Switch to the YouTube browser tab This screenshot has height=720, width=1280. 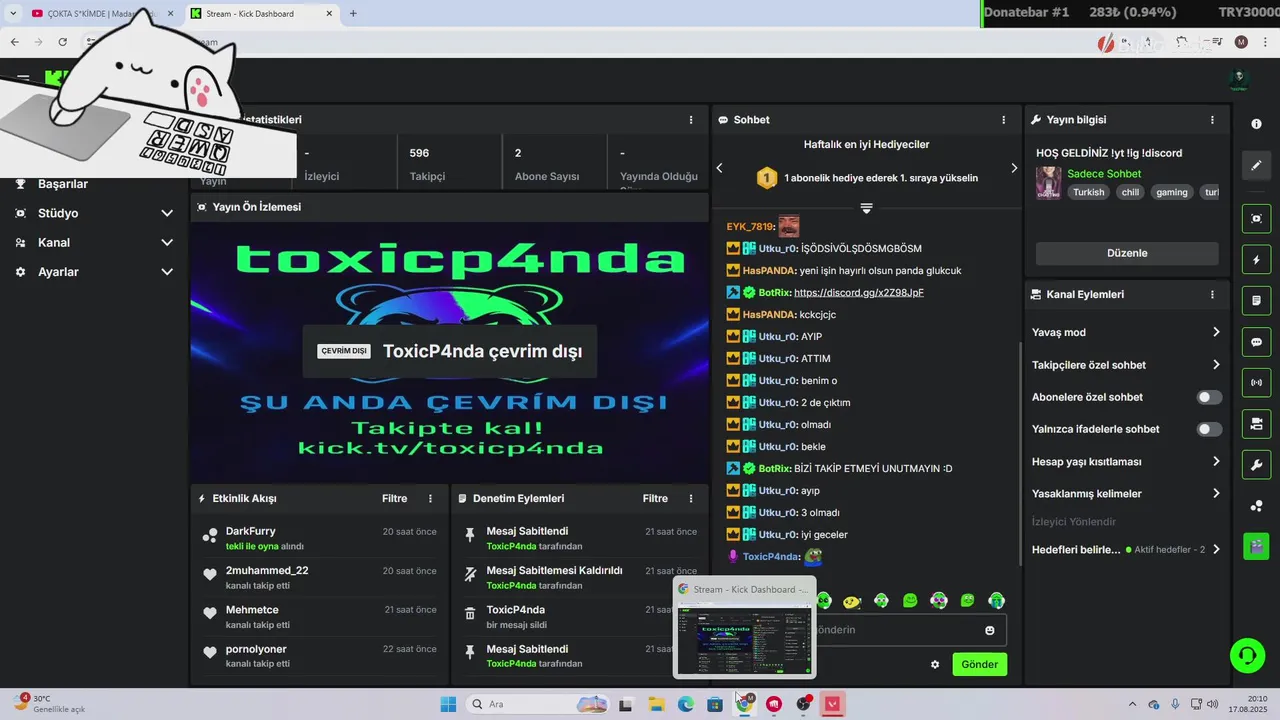point(103,13)
